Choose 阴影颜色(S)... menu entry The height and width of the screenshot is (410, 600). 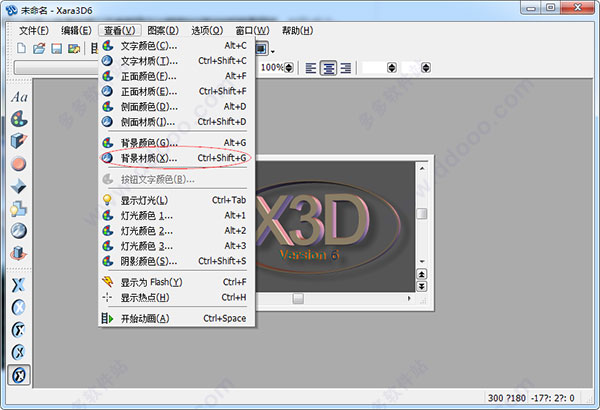click(176, 261)
